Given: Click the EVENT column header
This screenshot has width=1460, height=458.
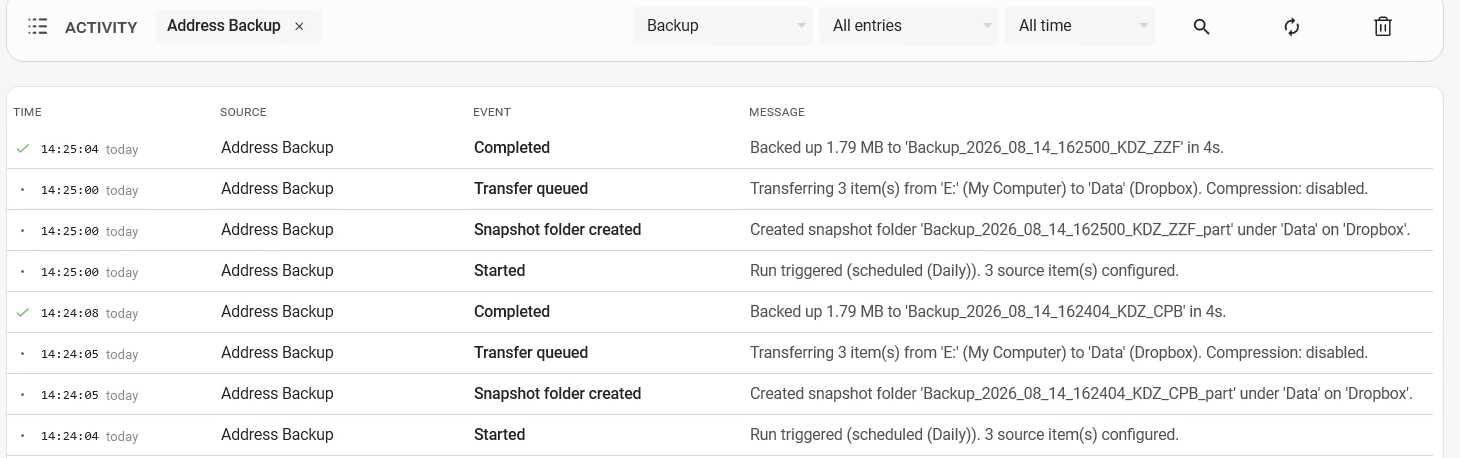Looking at the screenshot, I should 492,112.
